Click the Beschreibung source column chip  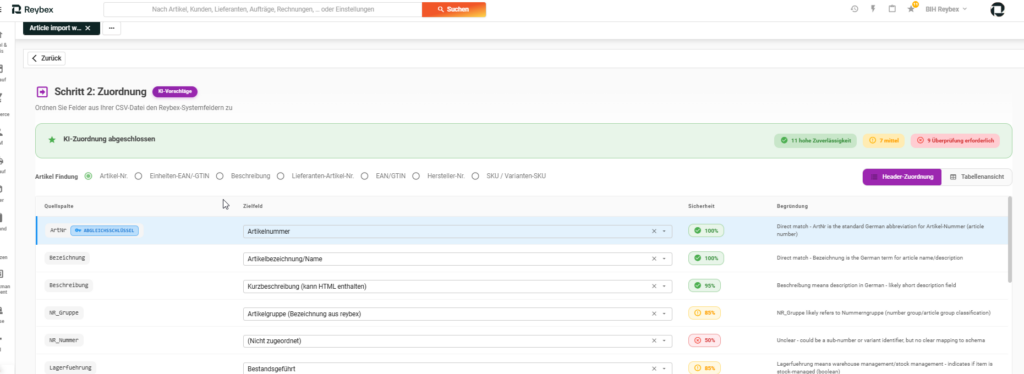click(69, 286)
